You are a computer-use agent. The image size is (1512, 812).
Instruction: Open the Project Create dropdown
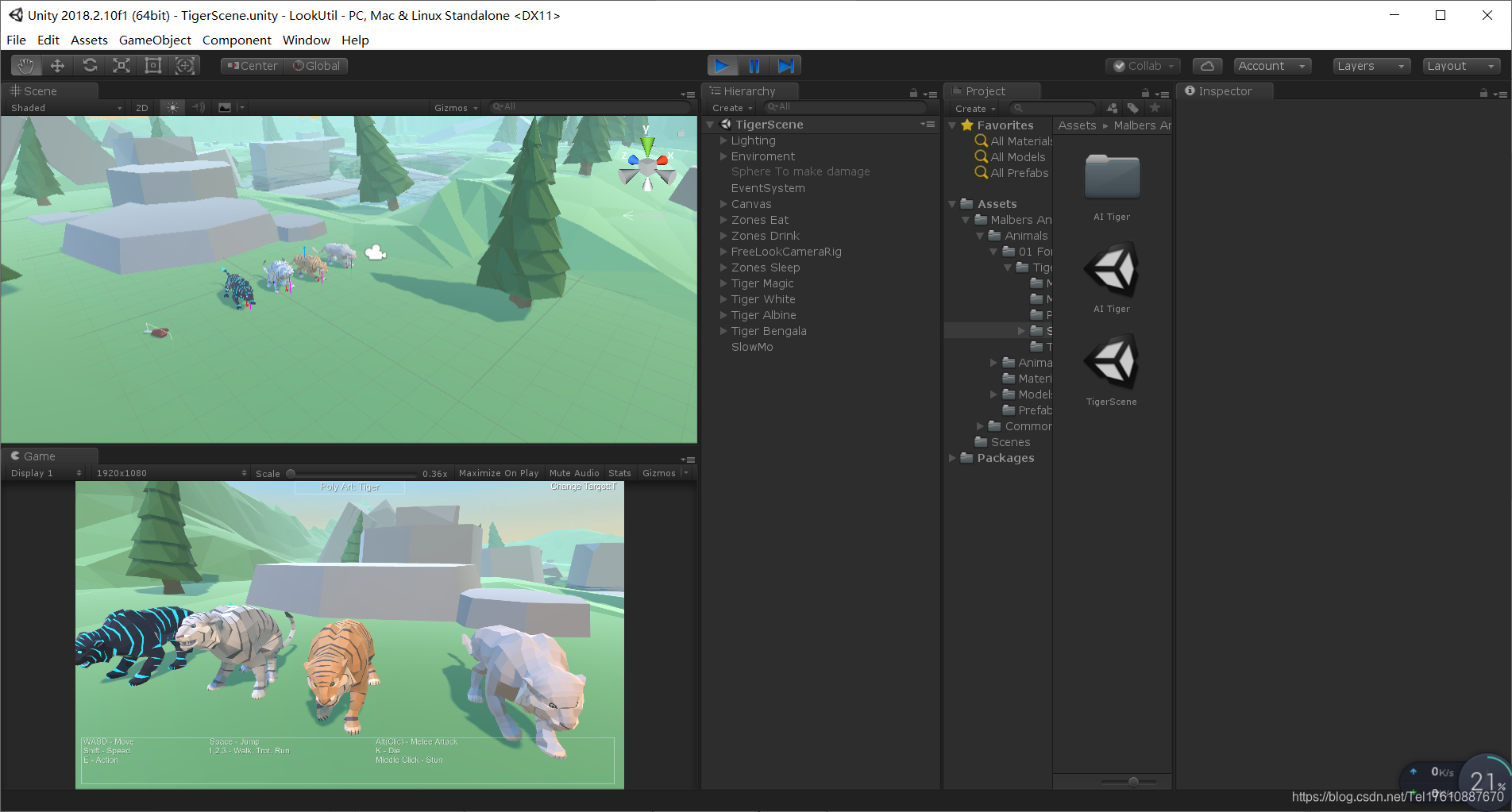click(975, 109)
